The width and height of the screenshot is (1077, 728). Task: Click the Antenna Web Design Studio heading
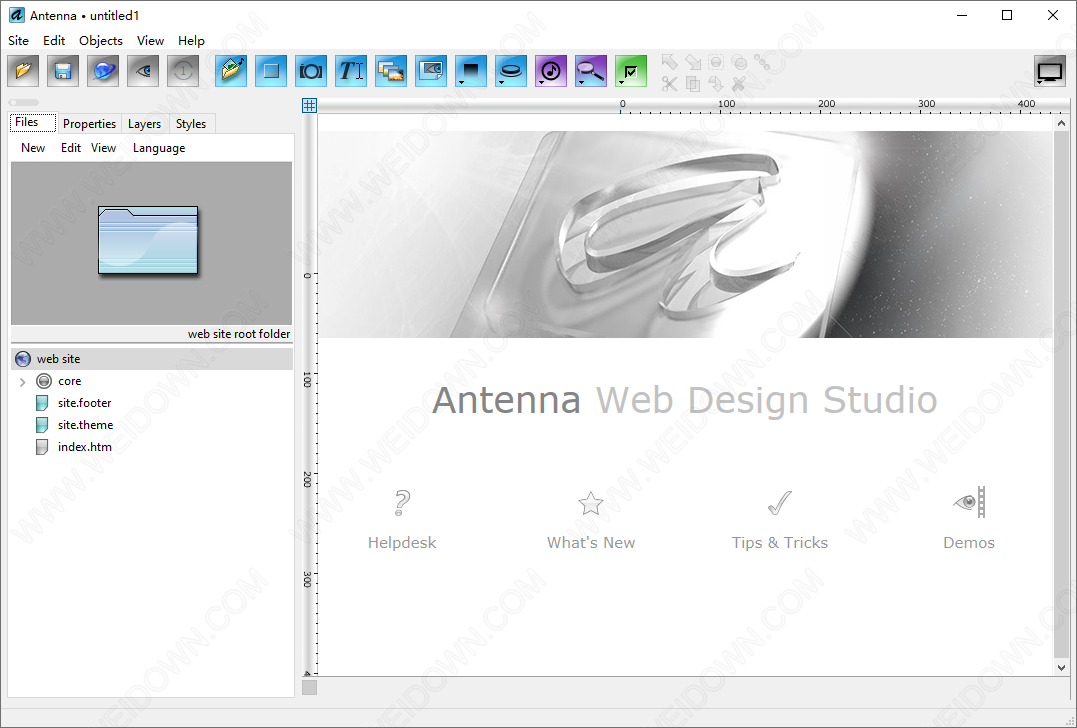[x=685, y=400]
